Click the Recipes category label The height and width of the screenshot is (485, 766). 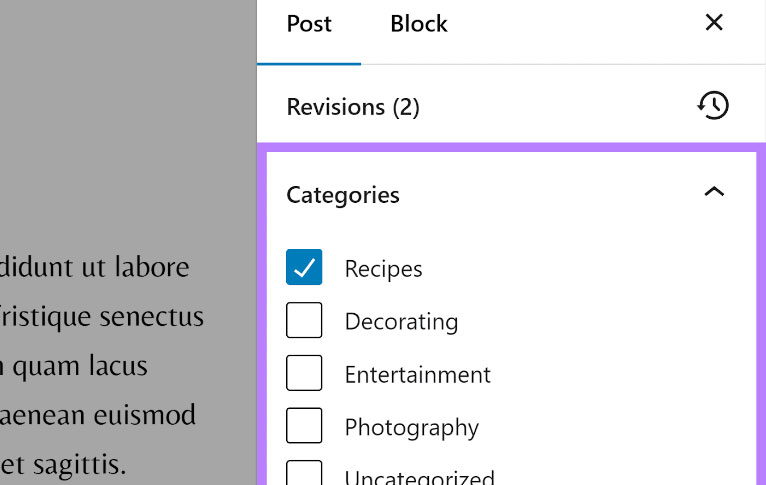(384, 269)
